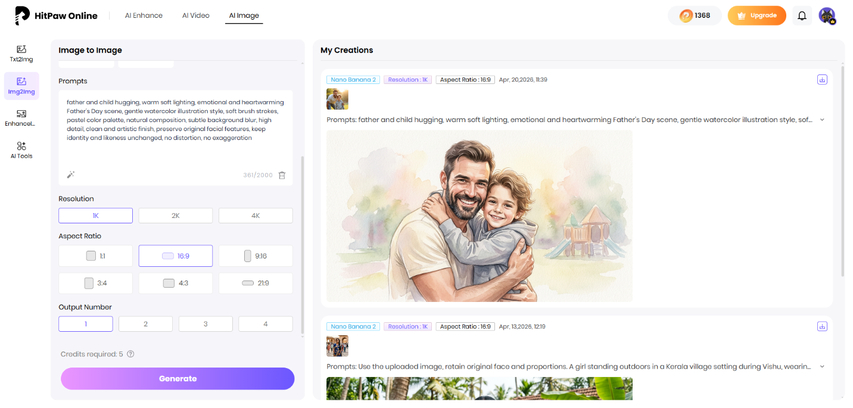Screen dimensions: 853x408
Task: Click the 'Aspect Ratio : 16:9' tag on Apr 13 creation
Action: (x=465, y=326)
